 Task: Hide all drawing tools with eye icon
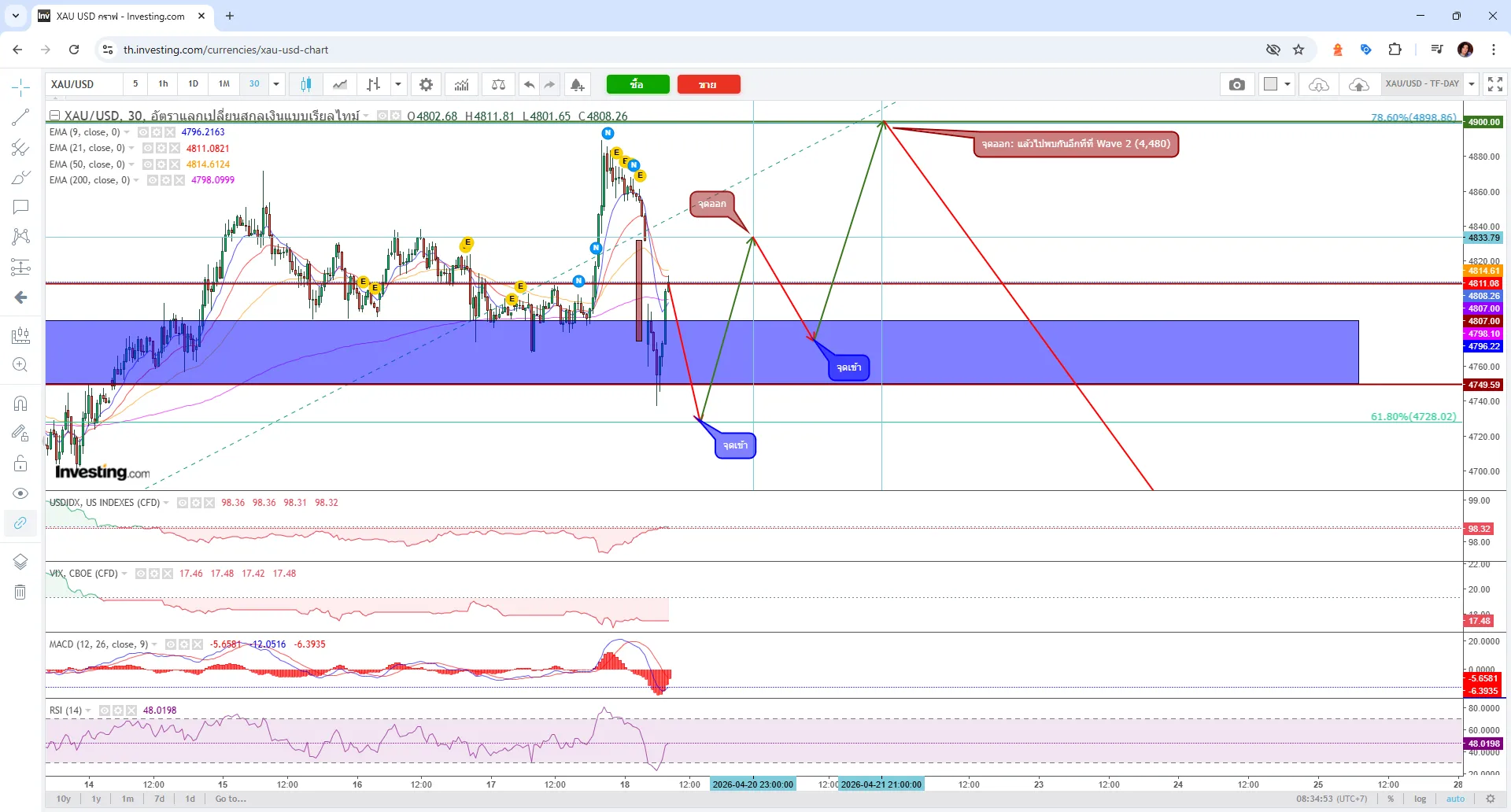tap(21, 493)
